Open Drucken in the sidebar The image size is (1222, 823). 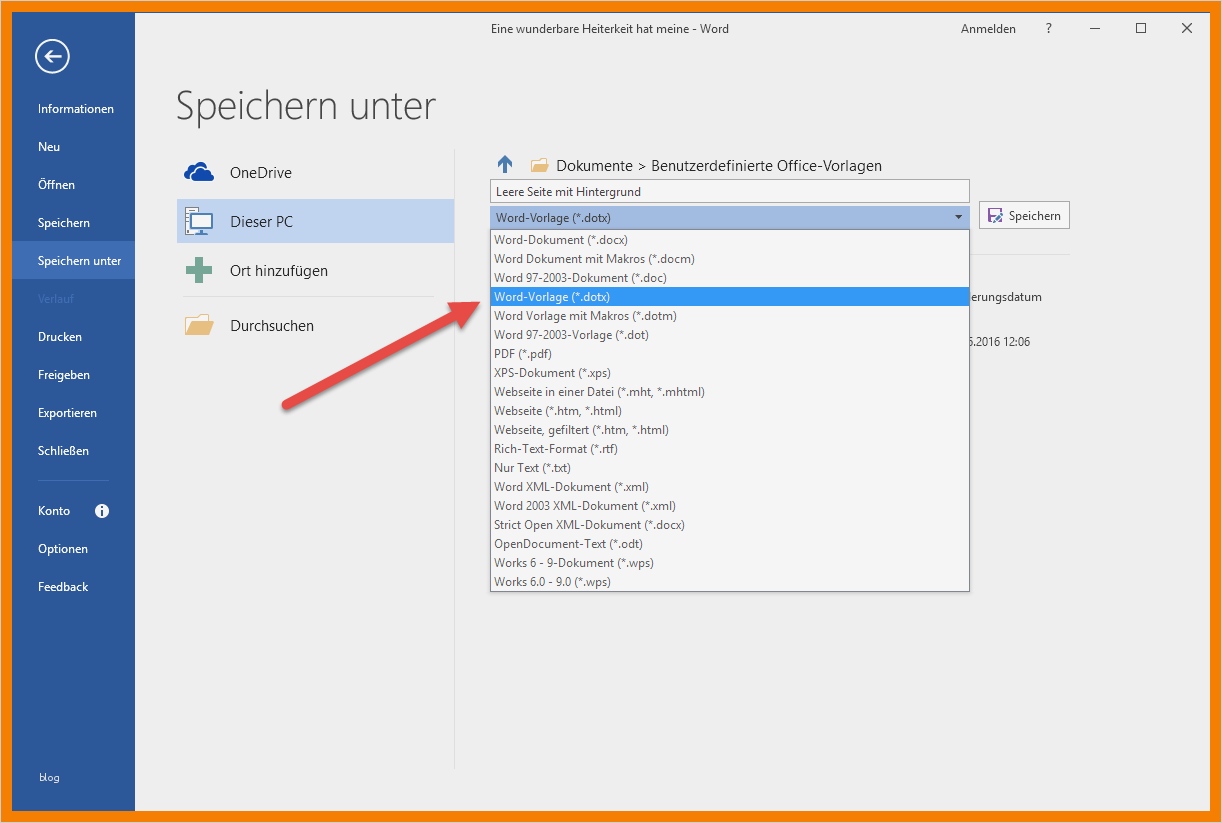(60, 337)
